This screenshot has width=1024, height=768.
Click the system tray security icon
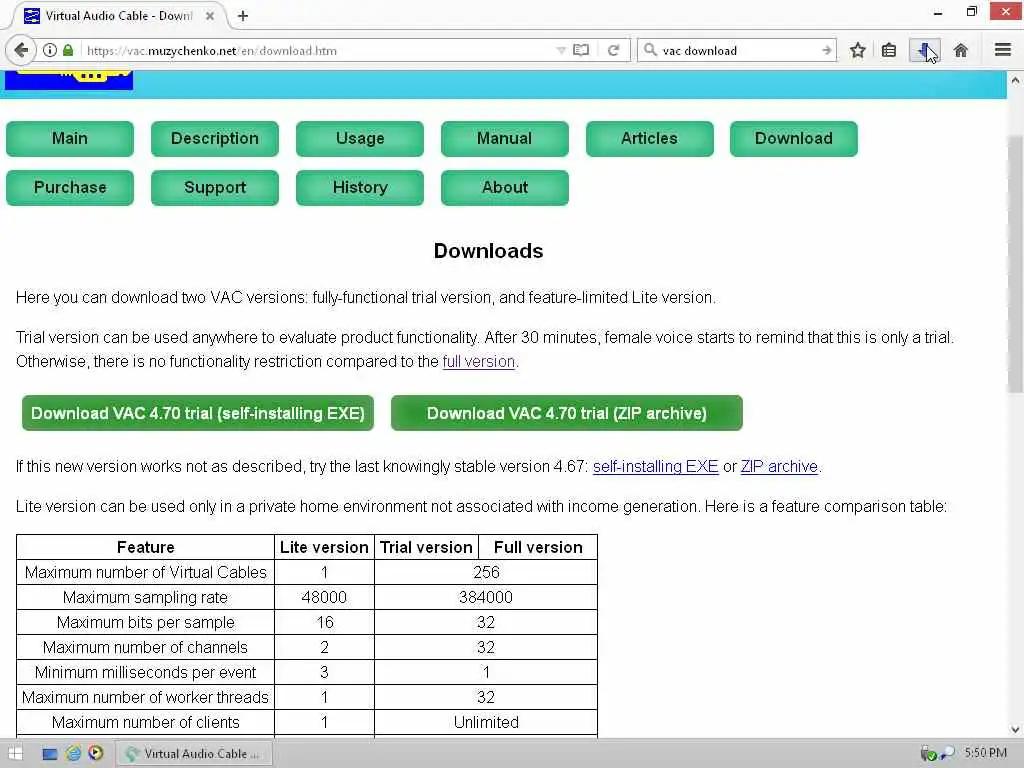tap(927, 754)
